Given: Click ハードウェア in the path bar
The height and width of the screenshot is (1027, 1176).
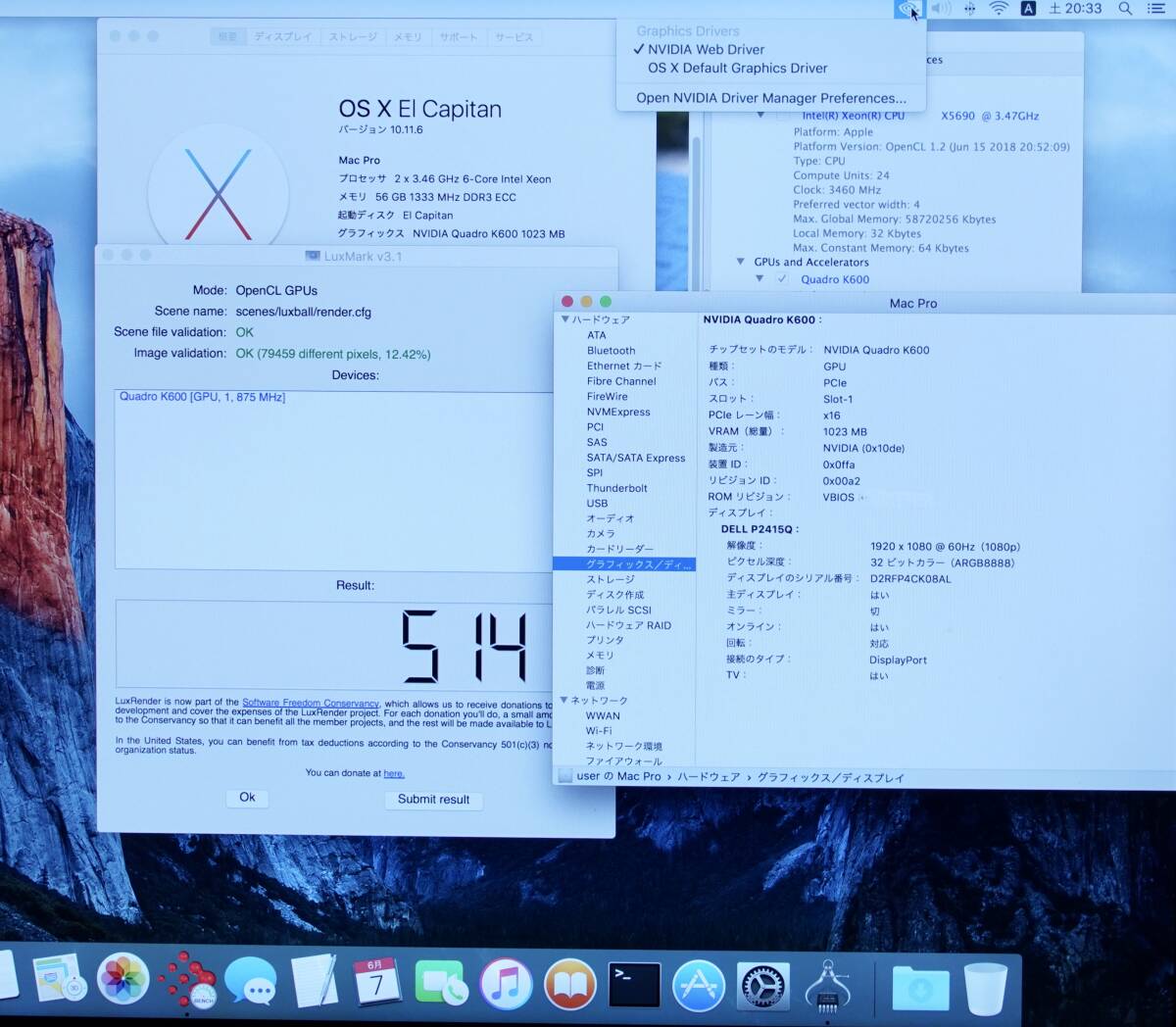Looking at the screenshot, I should tap(709, 777).
